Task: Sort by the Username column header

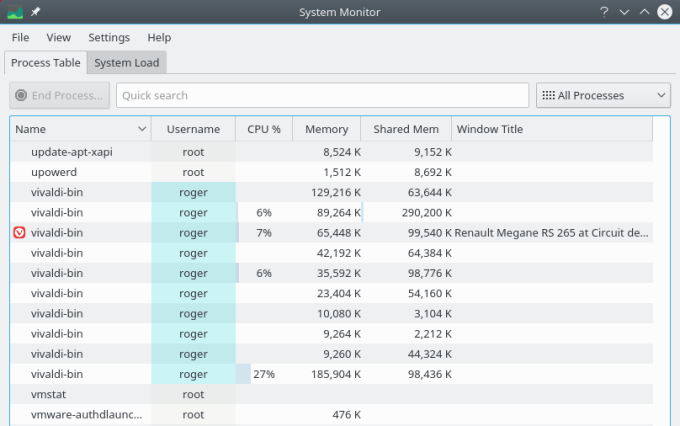Action: click(x=193, y=129)
